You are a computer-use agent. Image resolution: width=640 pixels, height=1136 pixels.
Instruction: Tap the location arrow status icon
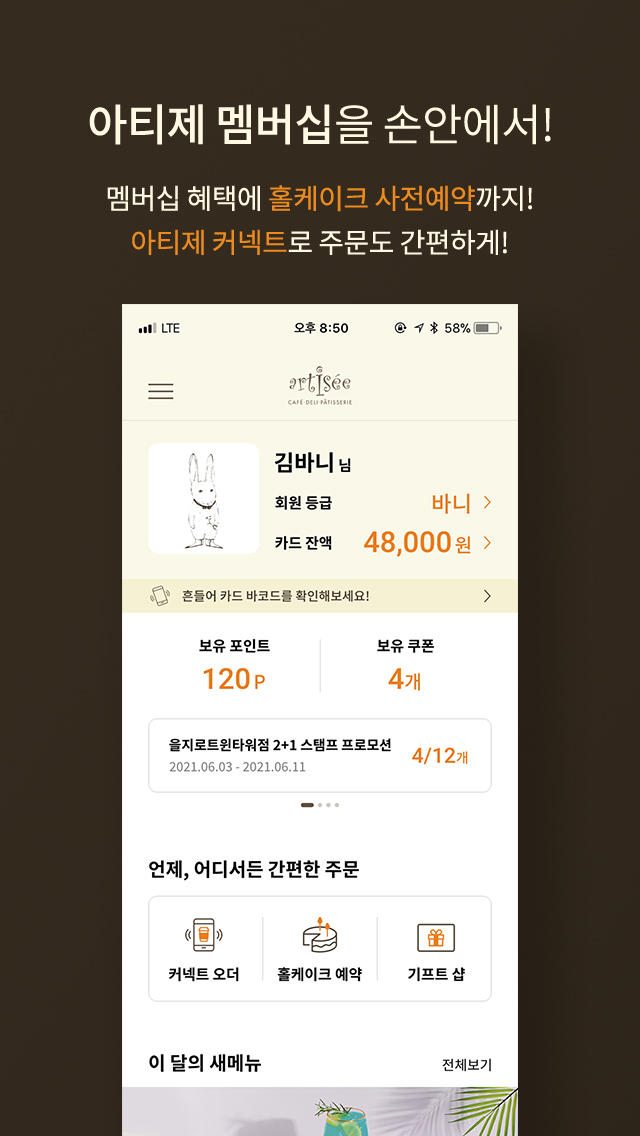pyautogui.click(x=419, y=328)
